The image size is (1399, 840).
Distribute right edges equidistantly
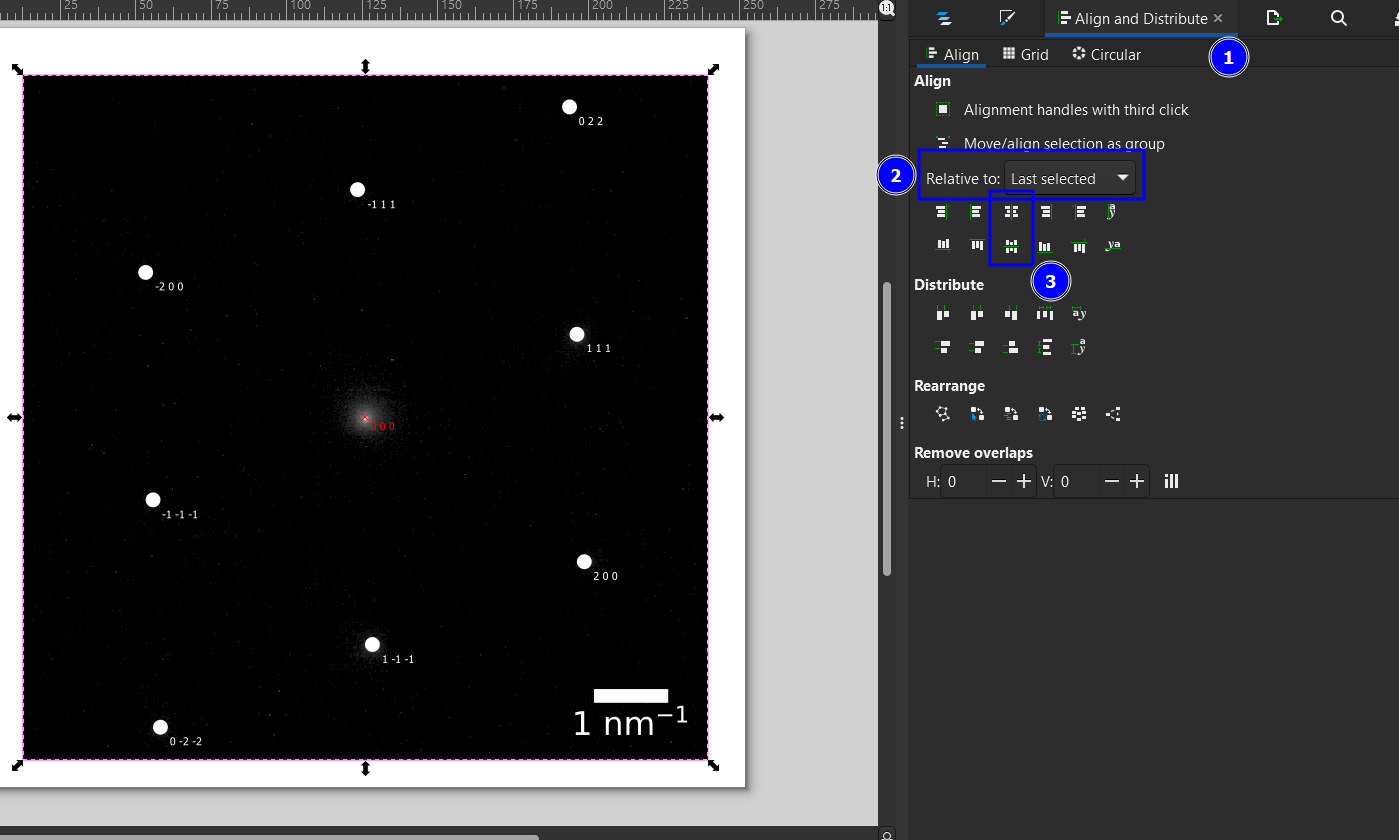tap(1011, 313)
